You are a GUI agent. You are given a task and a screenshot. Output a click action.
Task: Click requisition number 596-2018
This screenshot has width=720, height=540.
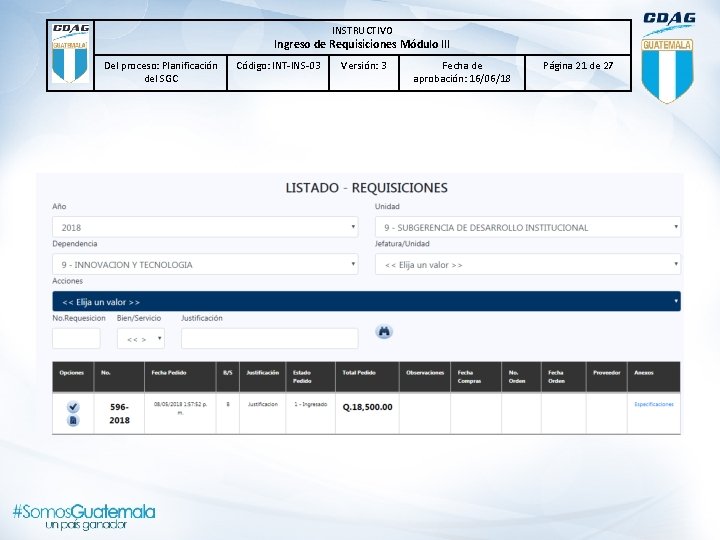tap(119, 413)
